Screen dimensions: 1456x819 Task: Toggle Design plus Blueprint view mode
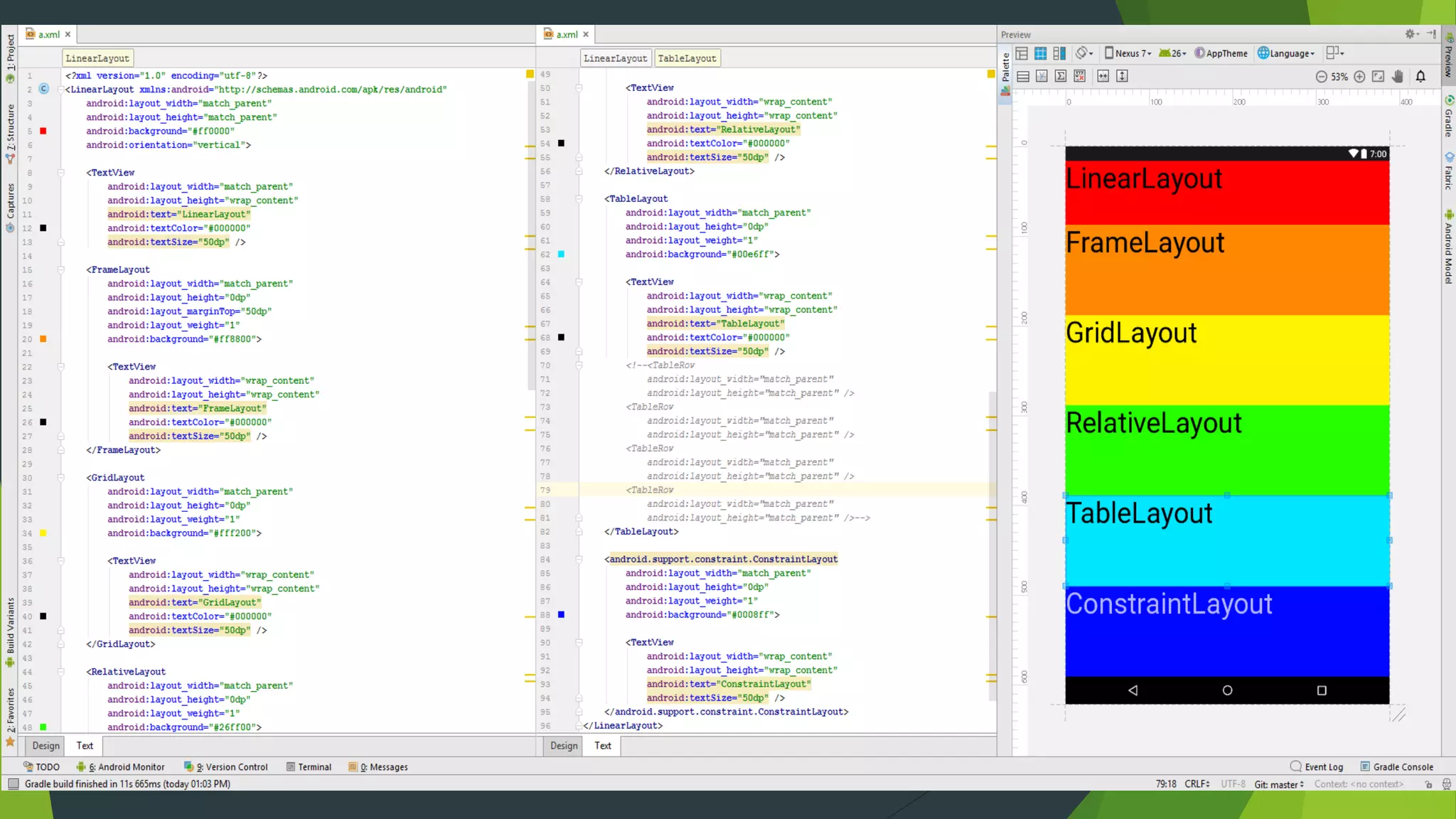[1059, 53]
